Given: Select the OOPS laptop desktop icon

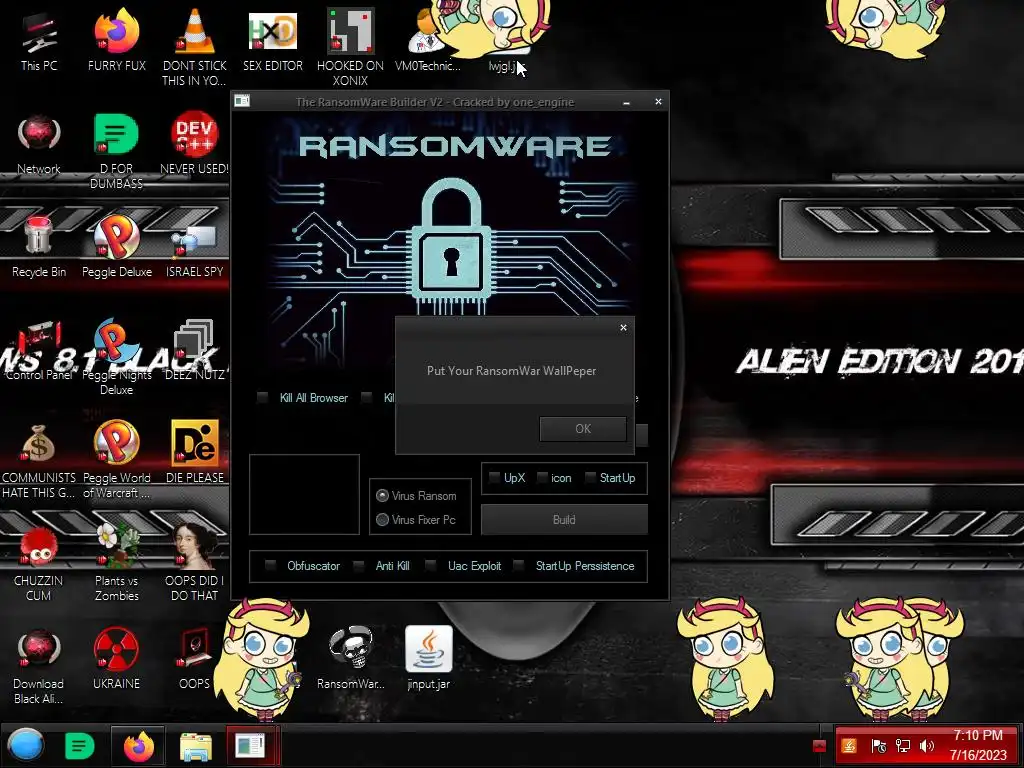Looking at the screenshot, I should pos(194,658).
